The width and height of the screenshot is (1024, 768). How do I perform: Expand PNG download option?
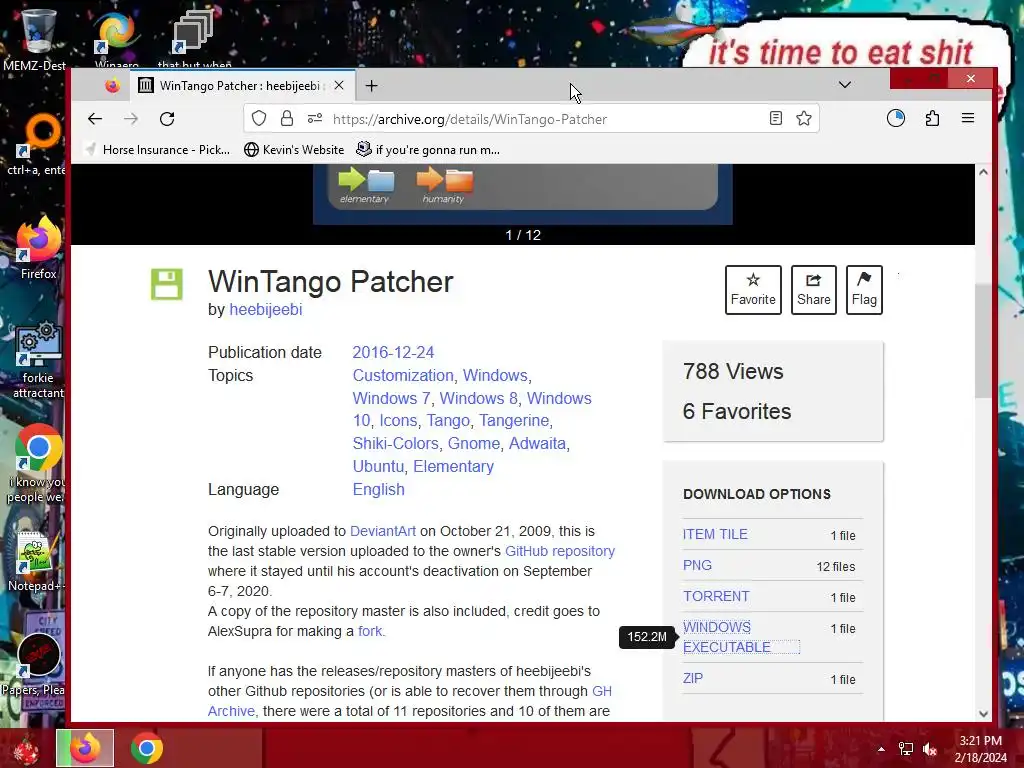coord(697,566)
